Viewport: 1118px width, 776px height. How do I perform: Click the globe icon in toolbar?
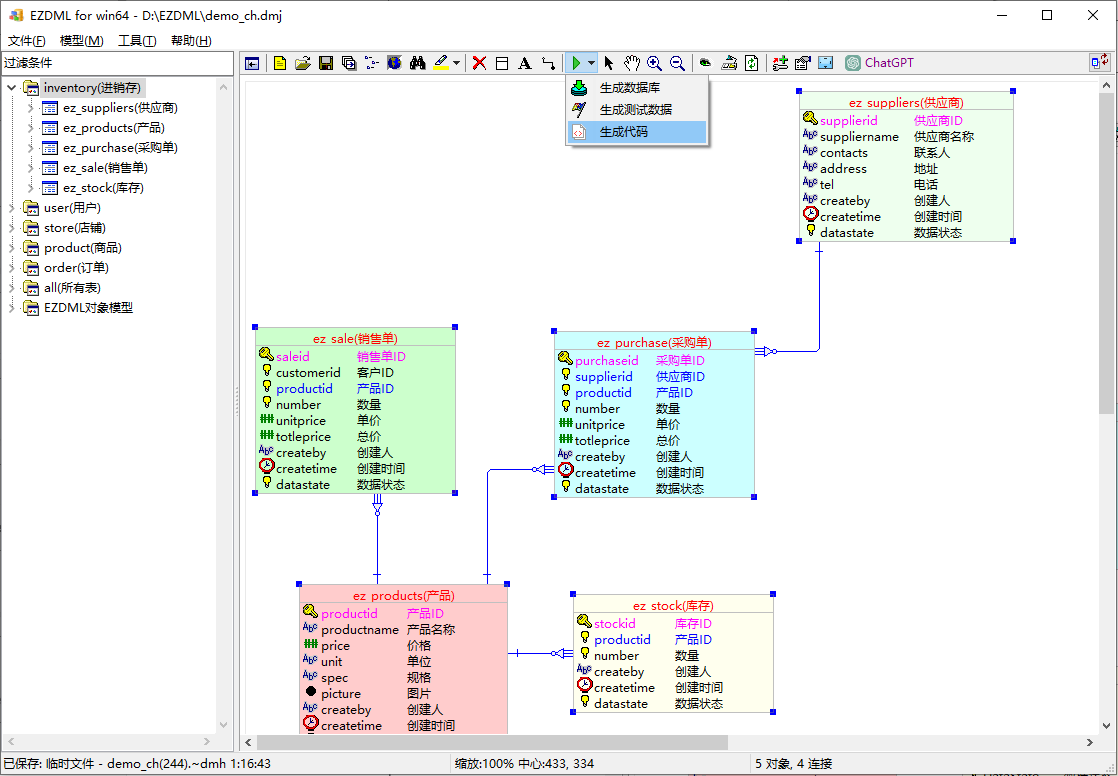394,63
